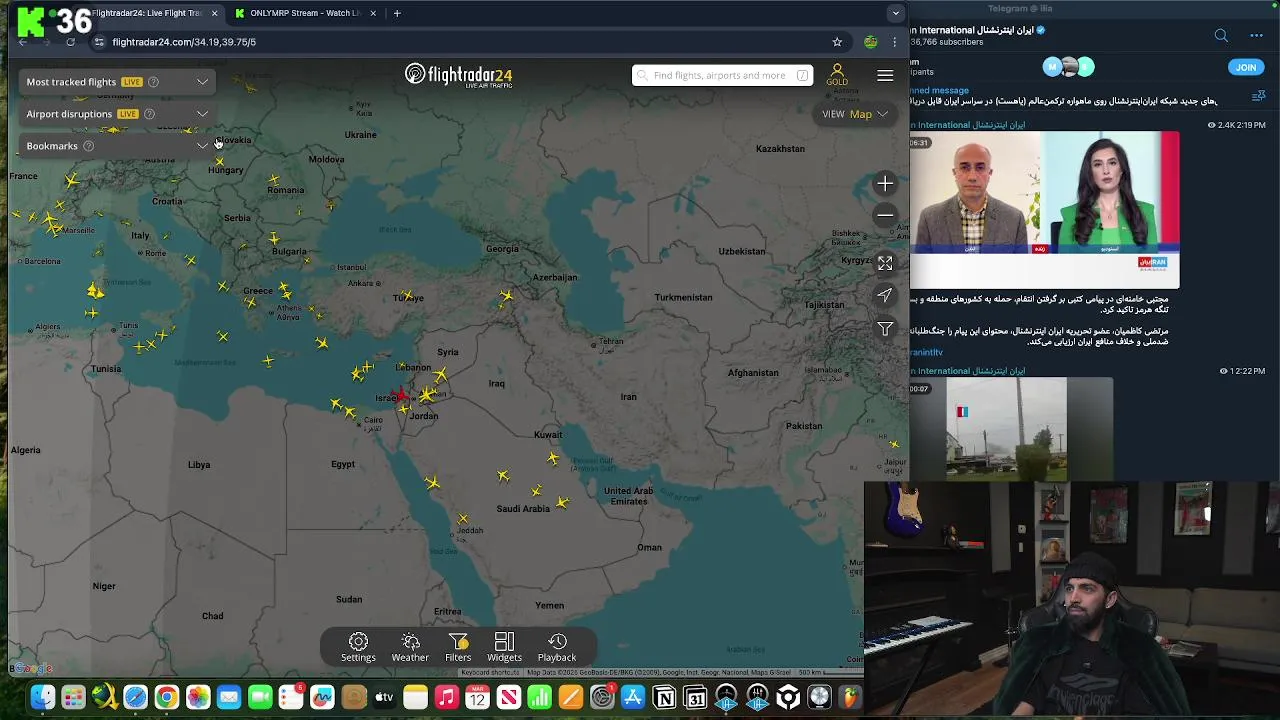This screenshot has width=1280, height=720.
Task: Expand the Most tracked flights panel
Action: [202, 82]
